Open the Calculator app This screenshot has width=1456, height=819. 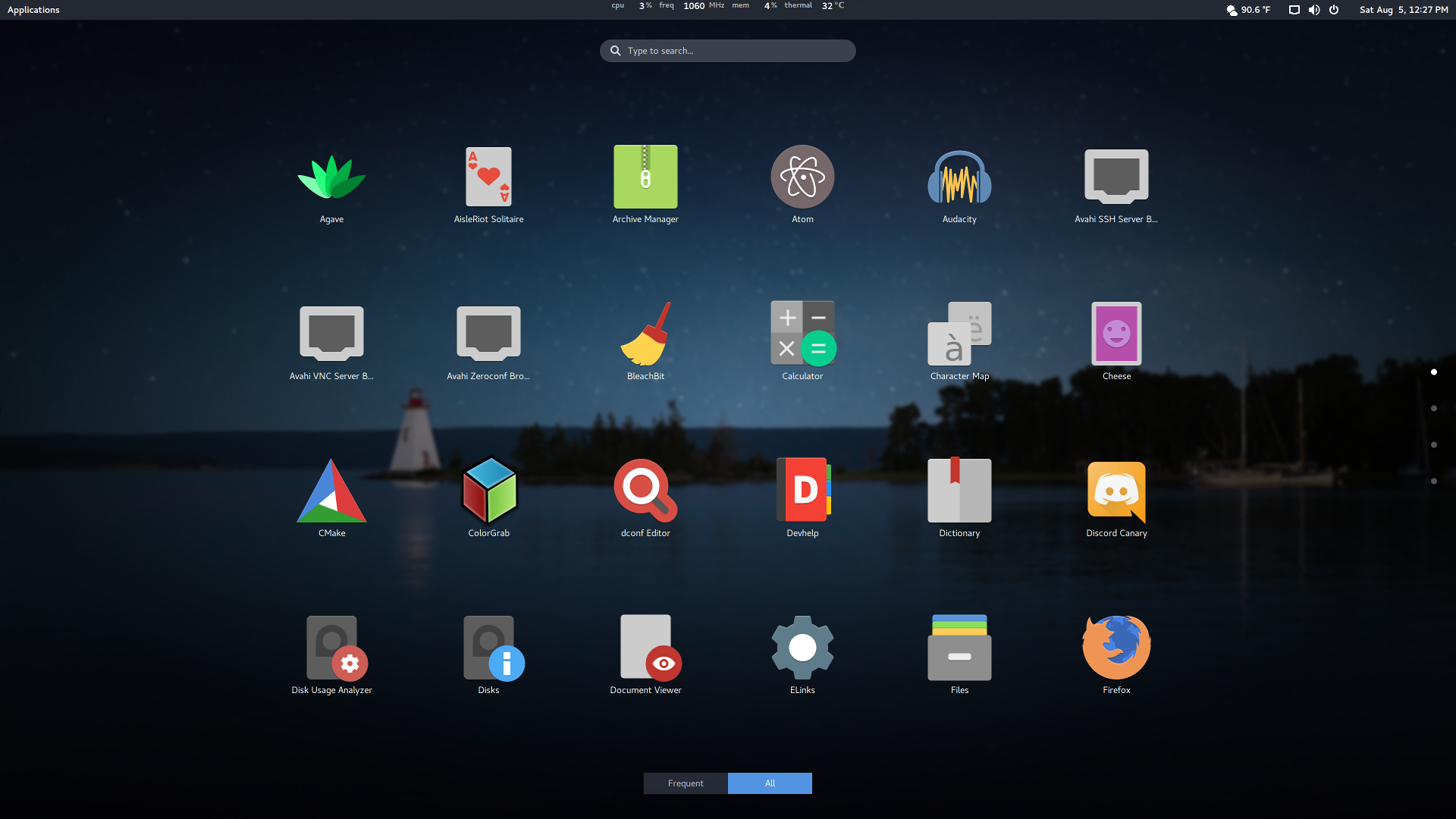tap(802, 334)
